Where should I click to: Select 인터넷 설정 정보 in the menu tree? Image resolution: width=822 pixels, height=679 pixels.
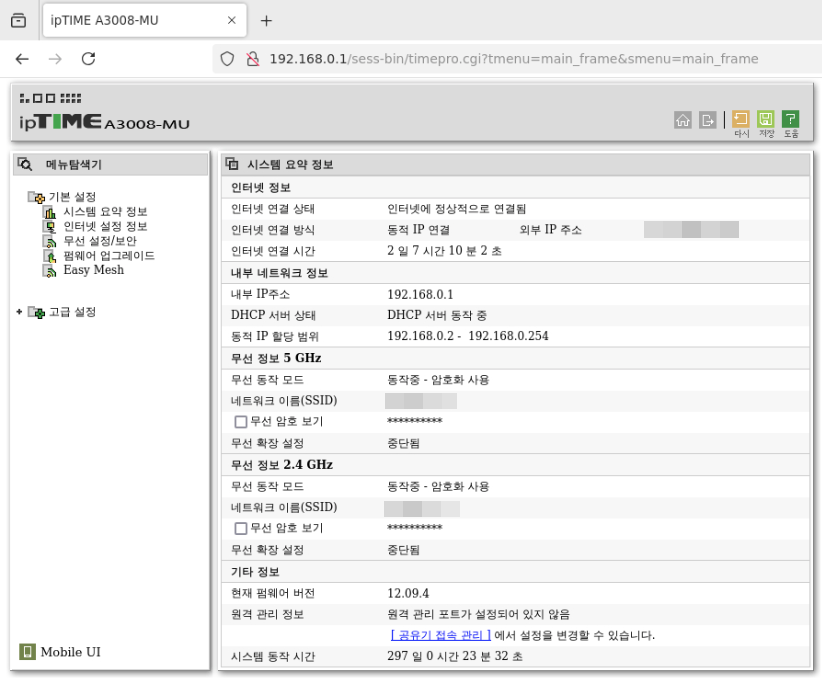[x=105, y=226]
